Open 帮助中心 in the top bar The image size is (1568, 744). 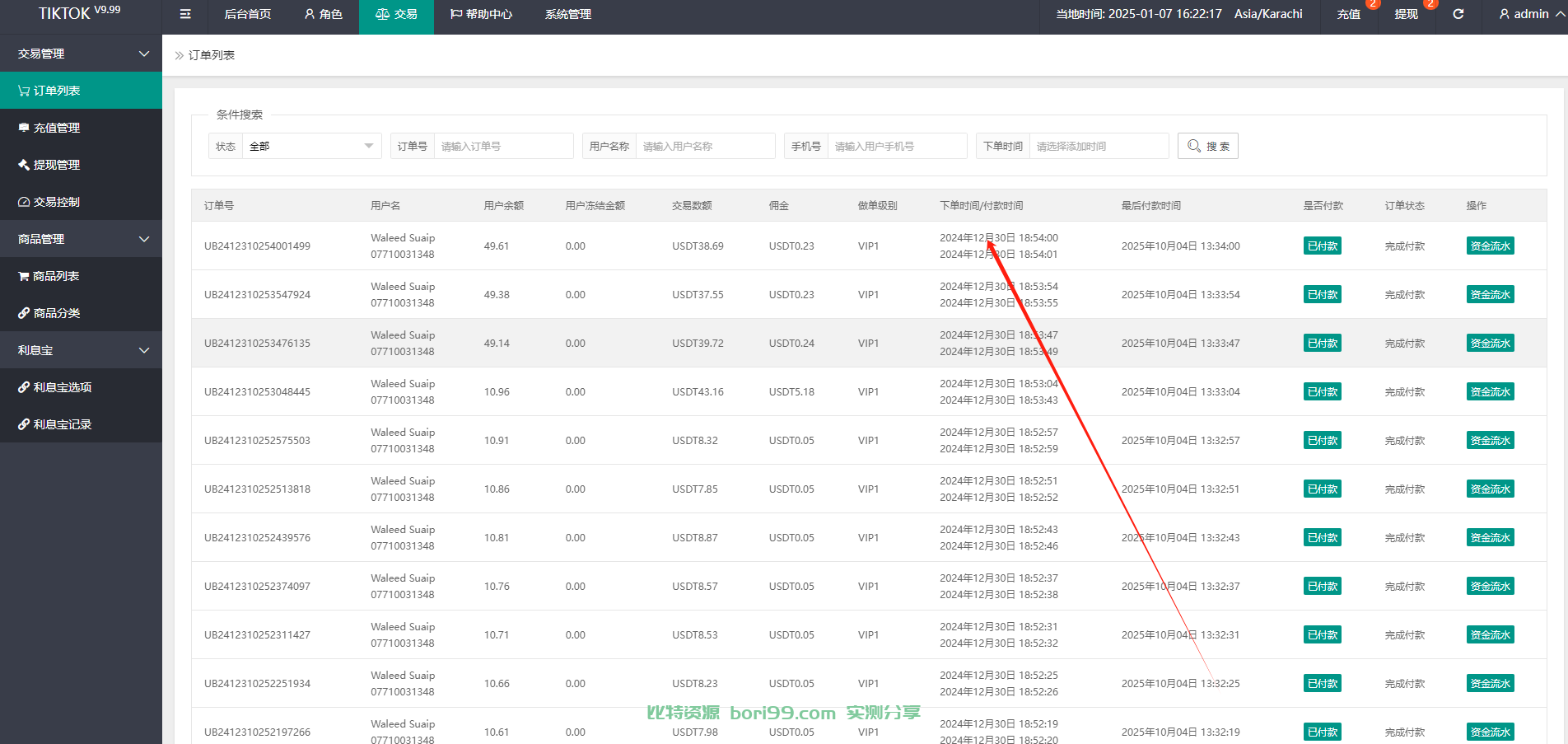tap(481, 14)
